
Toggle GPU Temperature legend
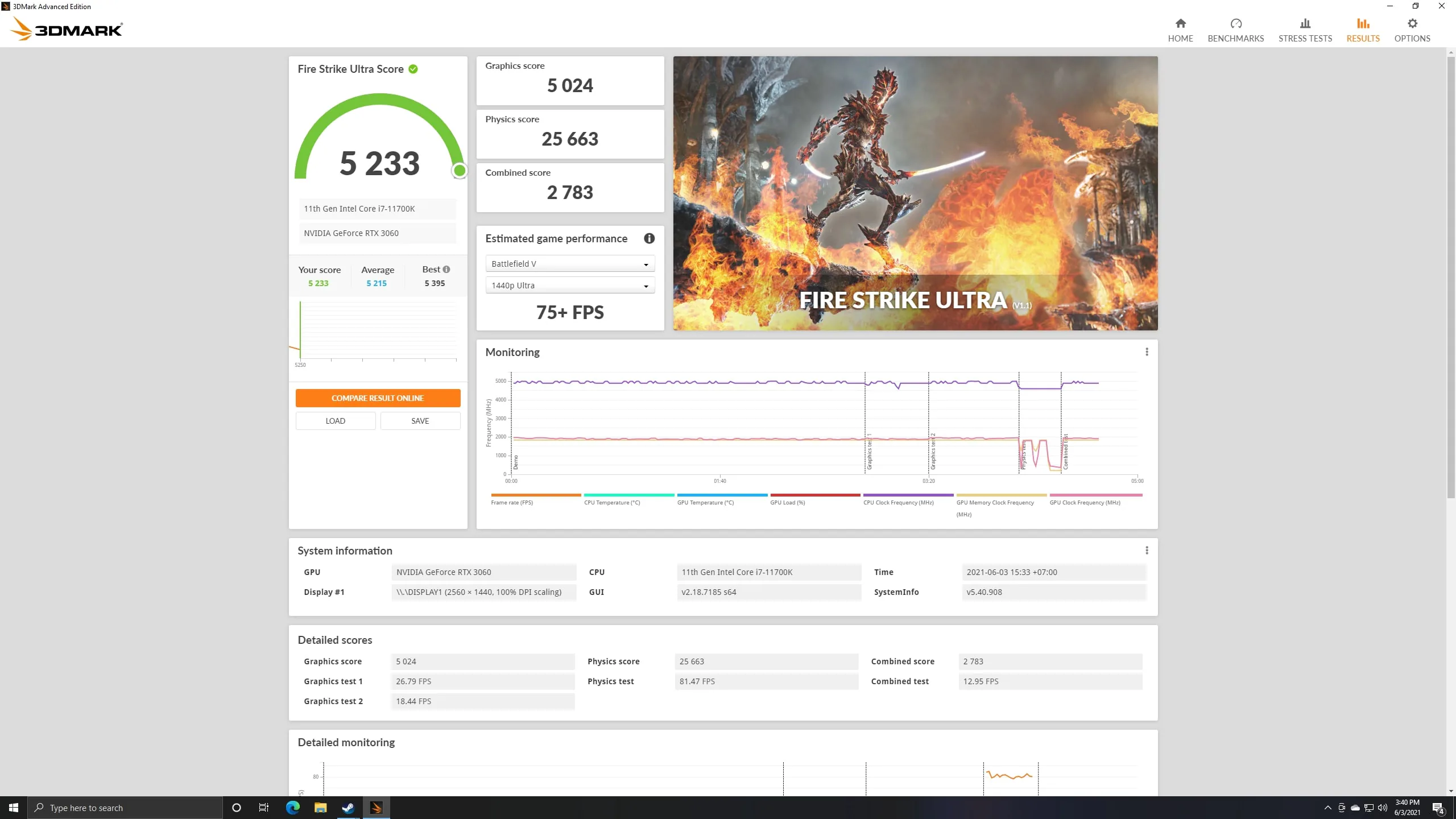pyautogui.click(x=722, y=499)
